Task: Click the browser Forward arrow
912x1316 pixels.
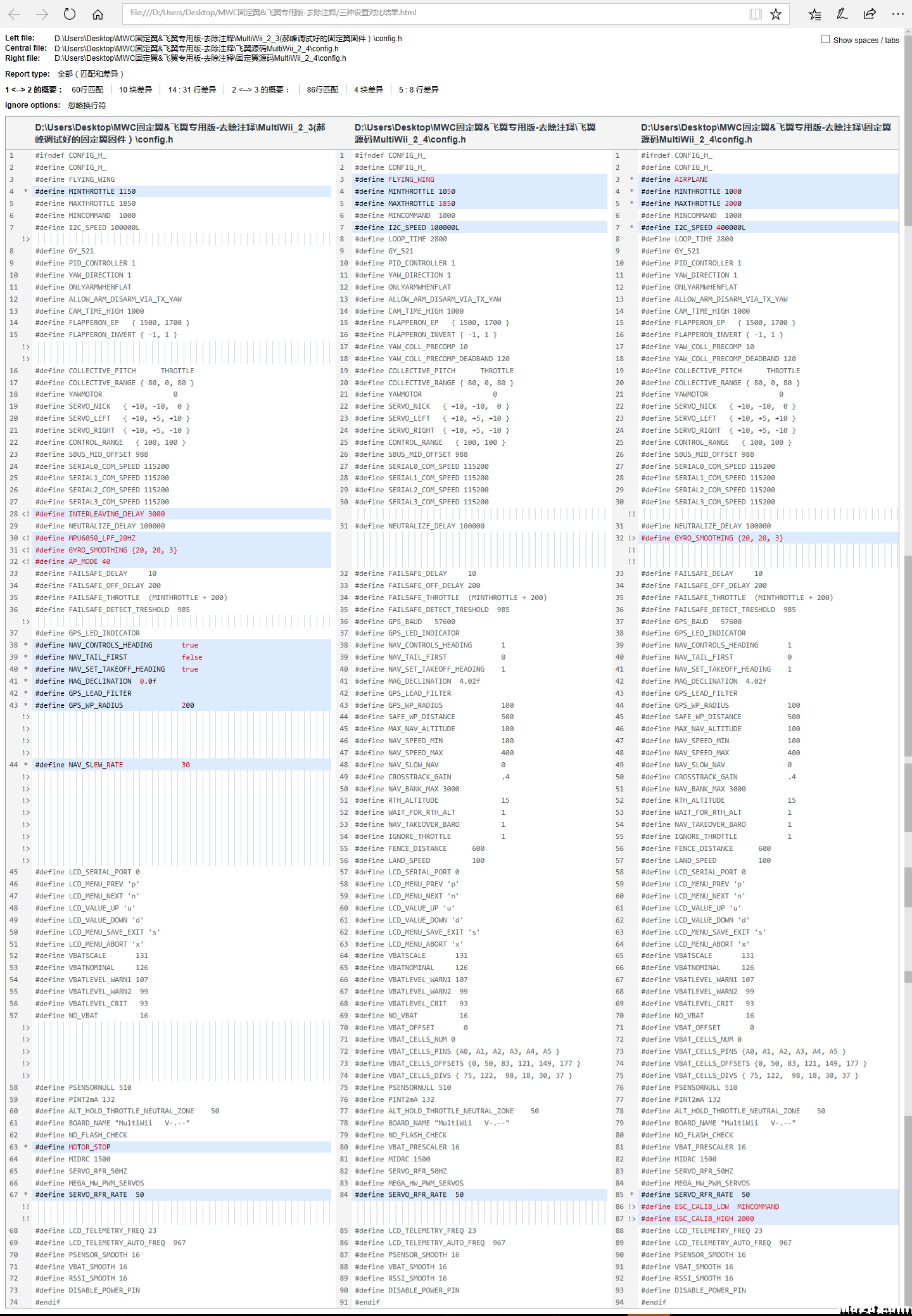Action: coord(42,13)
